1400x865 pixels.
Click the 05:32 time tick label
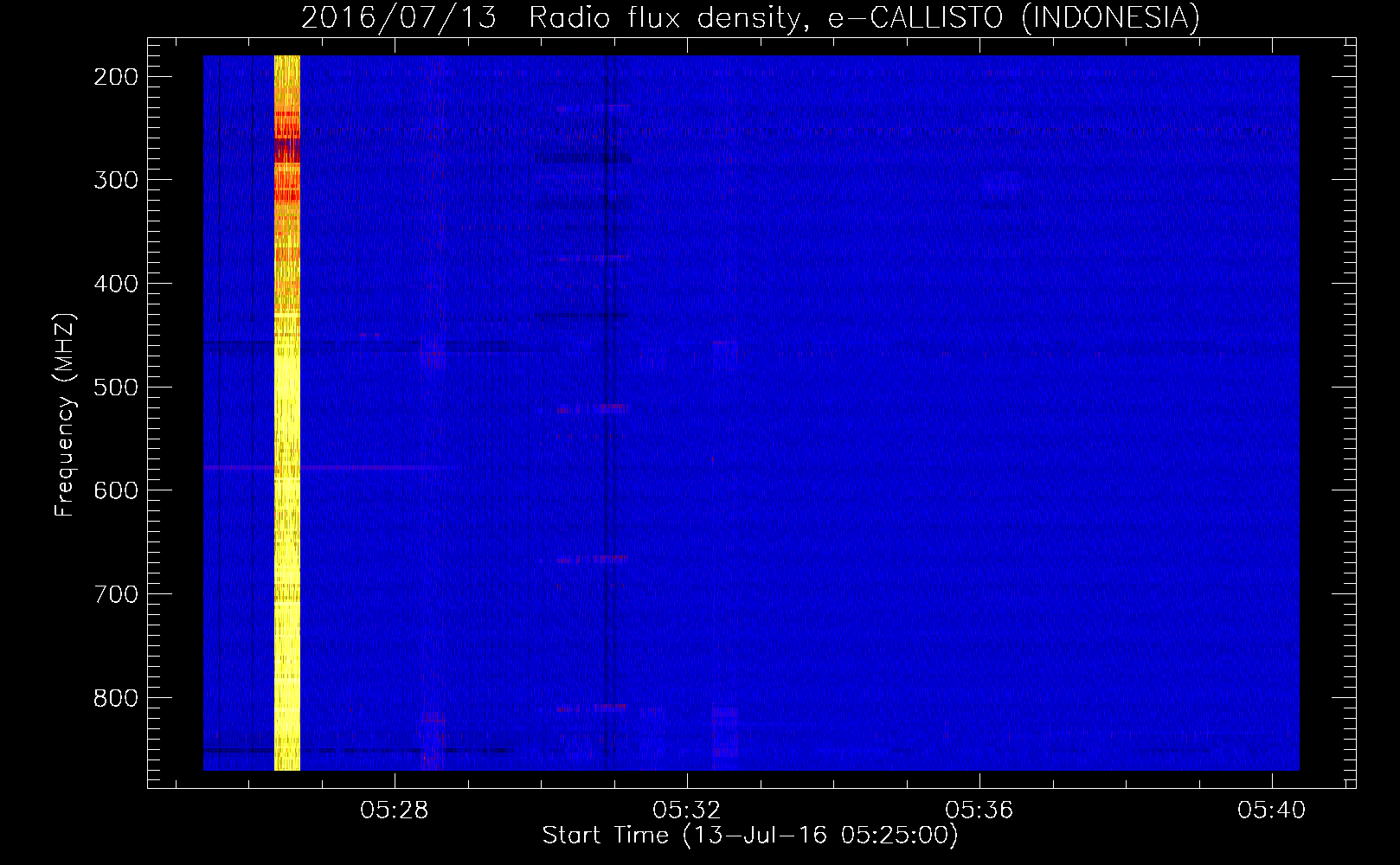687,811
